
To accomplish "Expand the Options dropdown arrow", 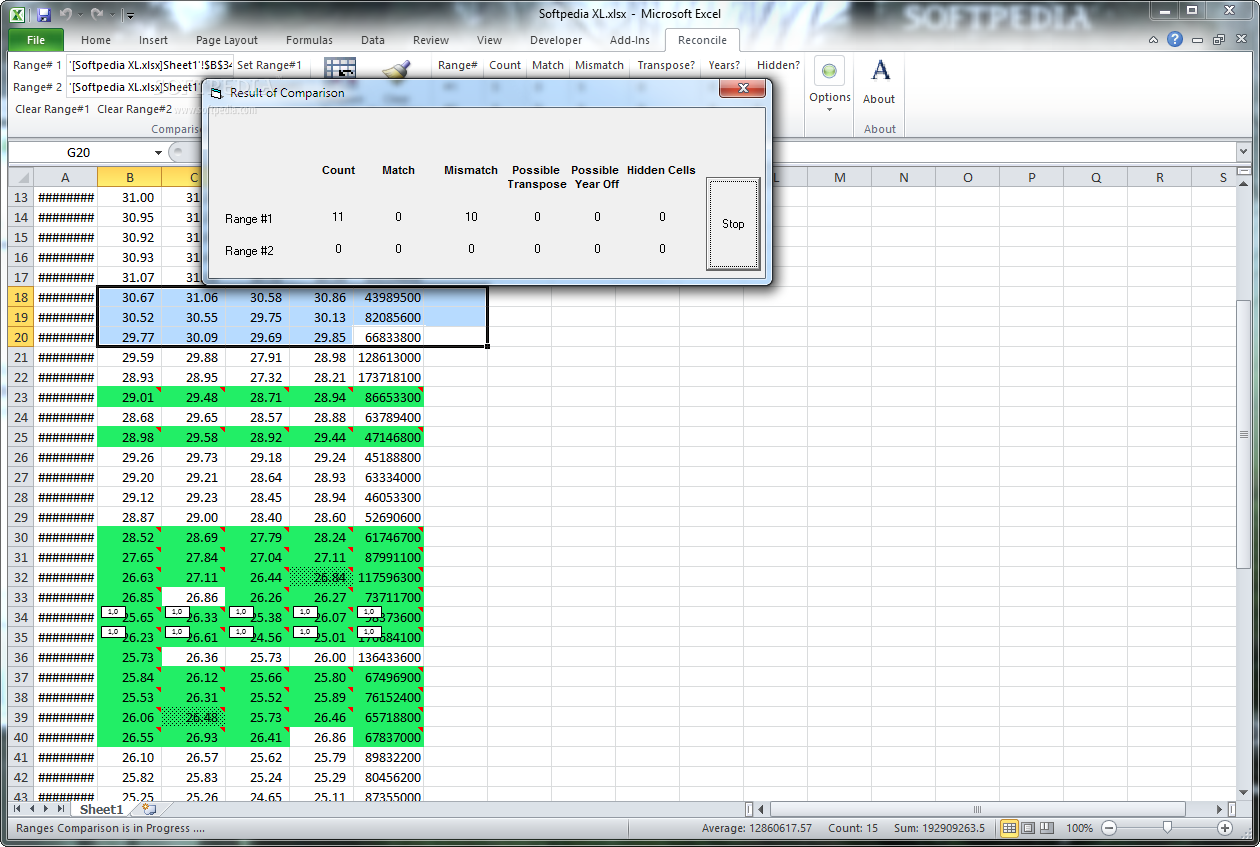I will pyautogui.click(x=829, y=108).
